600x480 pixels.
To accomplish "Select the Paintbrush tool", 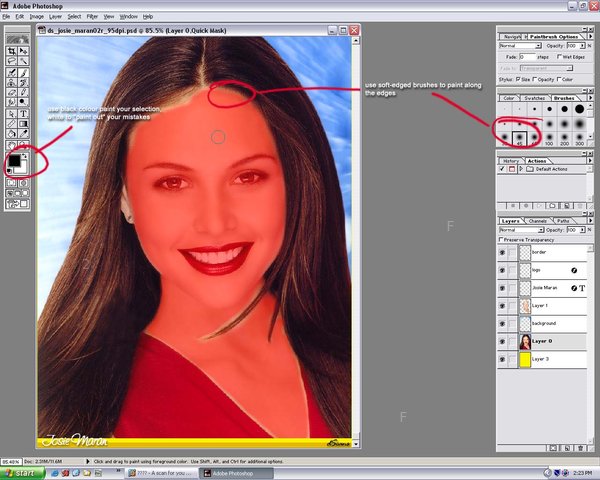I will coord(23,72).
